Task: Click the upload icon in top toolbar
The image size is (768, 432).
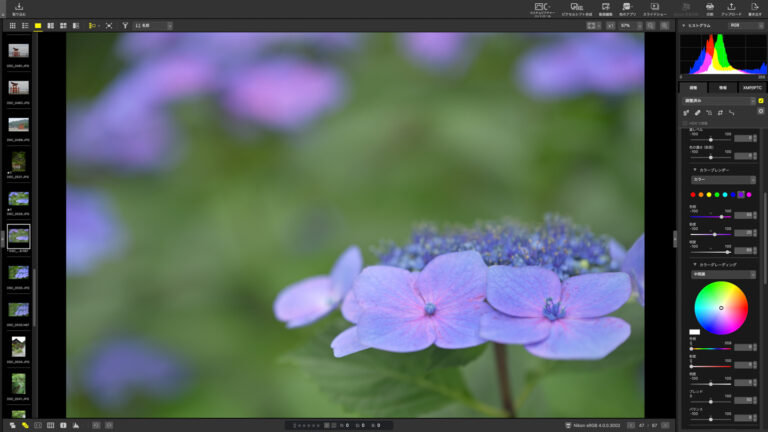Action: coord(730,8)
